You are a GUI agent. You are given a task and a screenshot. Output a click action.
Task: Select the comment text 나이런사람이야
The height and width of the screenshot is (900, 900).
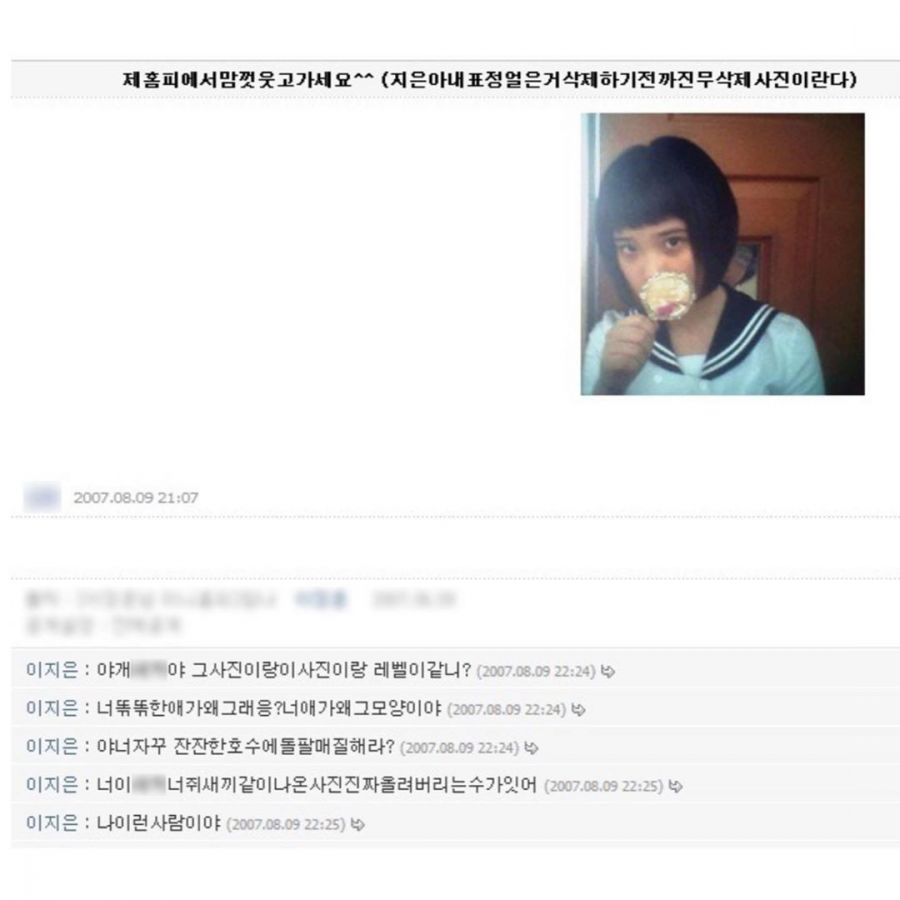pos(158,823)
